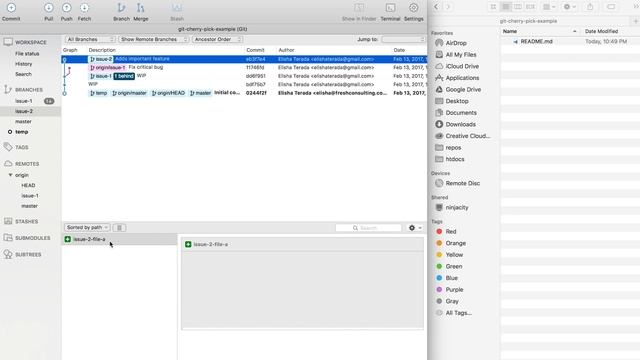Image resolution: width=640 pixels, height=360 pixels.
Task: Select commit bdf75b7 WIP row
Action: [x=244, y=84]
